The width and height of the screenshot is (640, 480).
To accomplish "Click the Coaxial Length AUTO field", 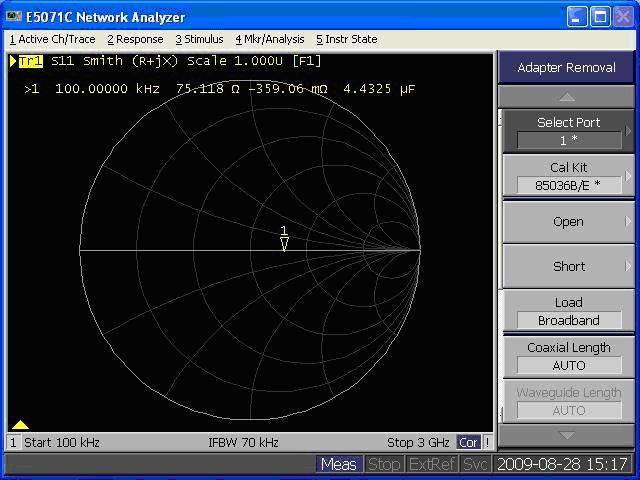I will tap(568, 365).
